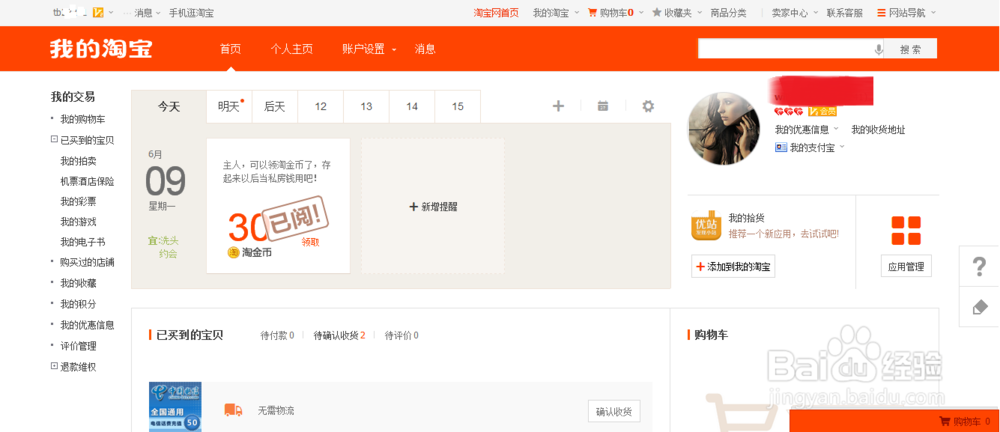Click the orange four-square apps icon
The width and height of the screenshot is (1000, 432).
point(906,230)
